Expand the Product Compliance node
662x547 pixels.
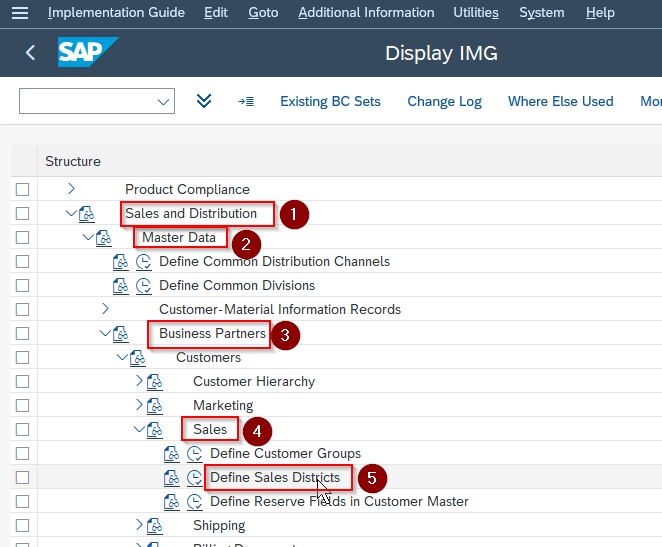71,189
